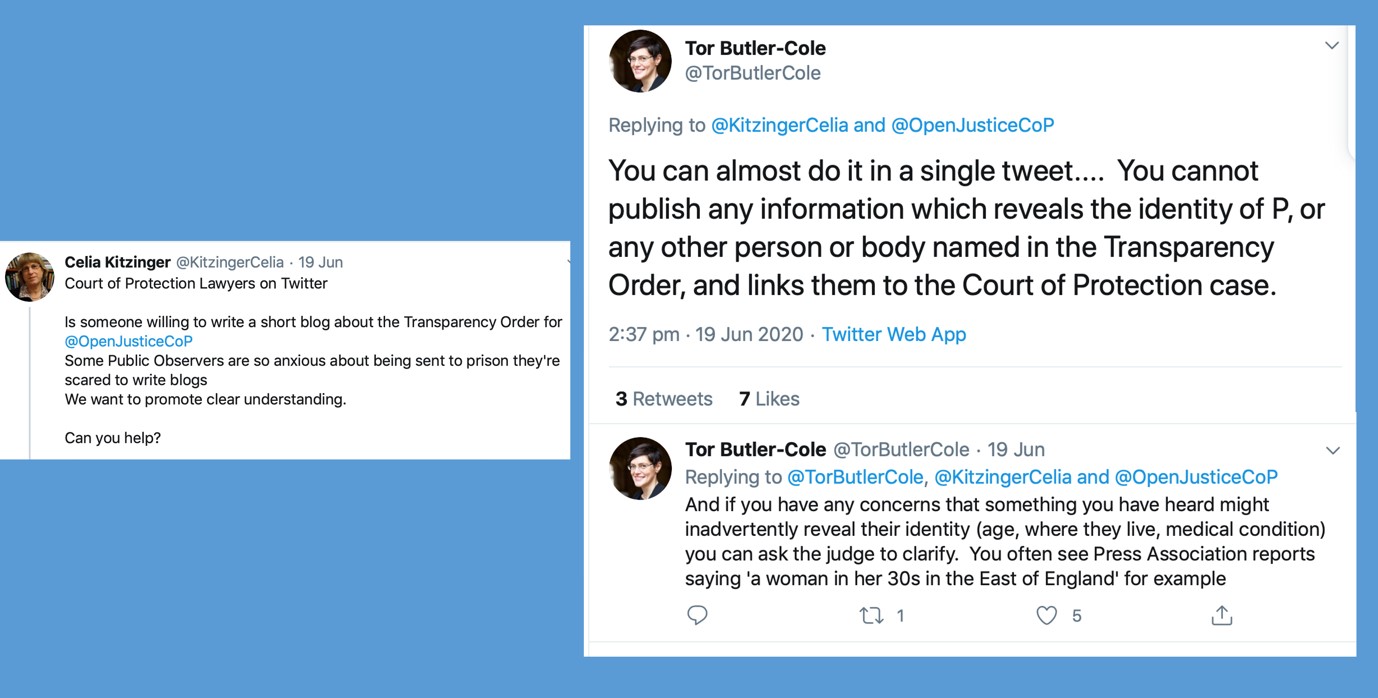The height and width of the screenshot is (698, 1378).
Task: Open the @TorButlerCole handle under main name
Action: click(x=752, y=73)
